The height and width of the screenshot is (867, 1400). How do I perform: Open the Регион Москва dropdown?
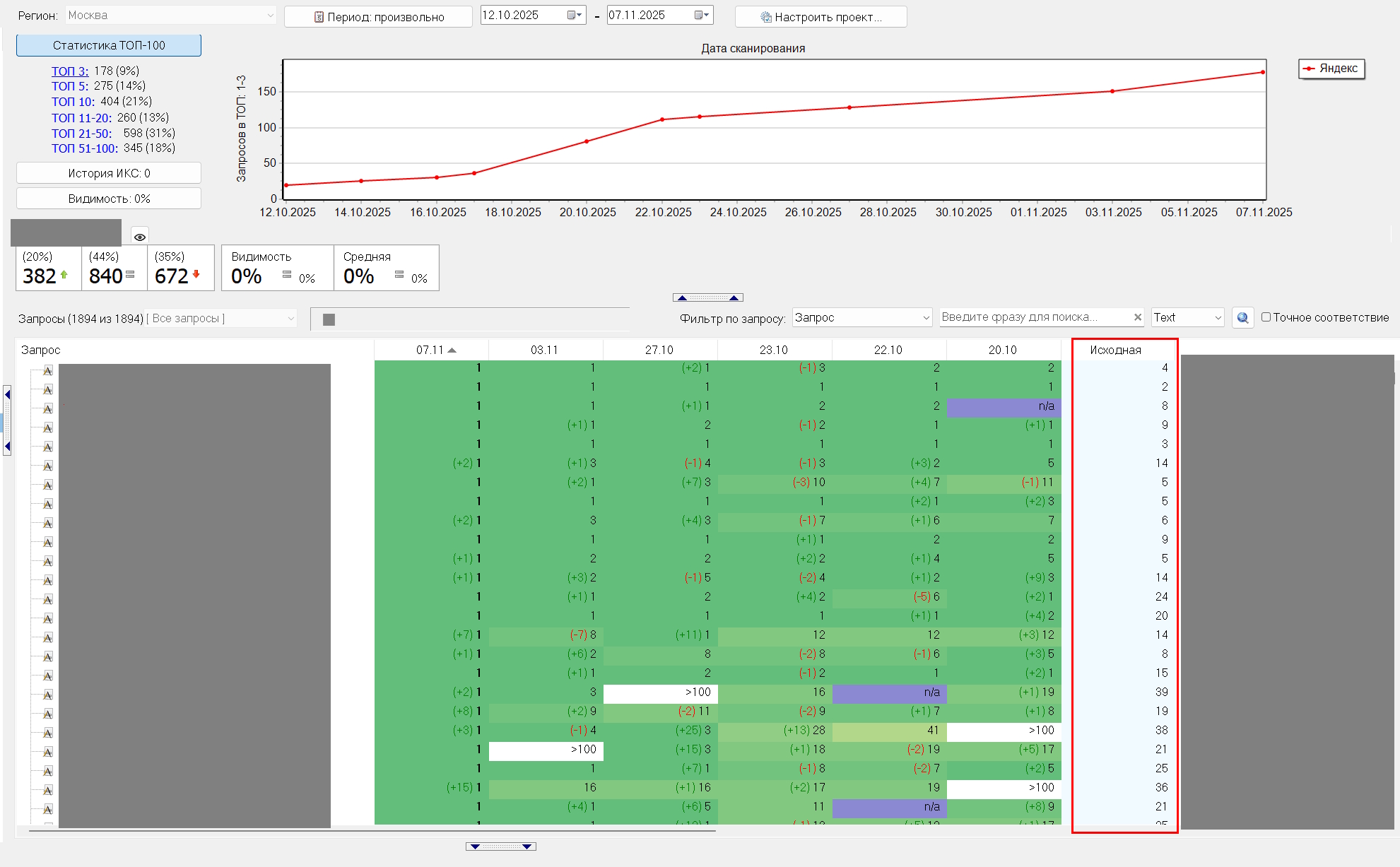(171, 16)
